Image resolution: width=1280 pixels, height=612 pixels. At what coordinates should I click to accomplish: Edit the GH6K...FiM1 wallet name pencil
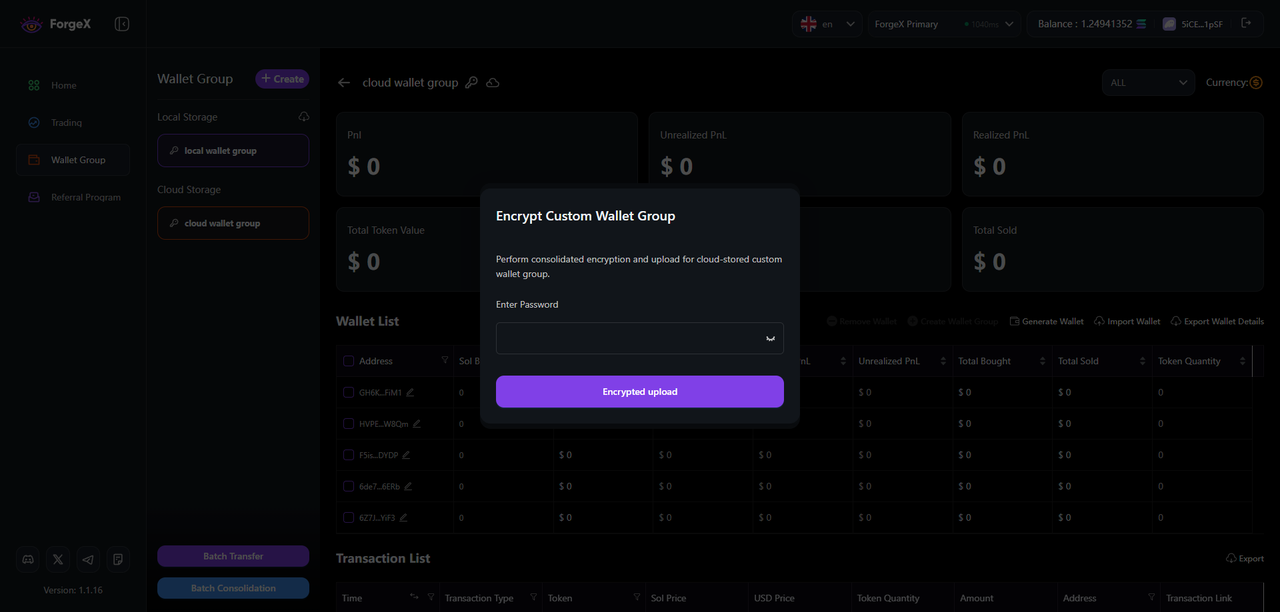tap(410, 393)
